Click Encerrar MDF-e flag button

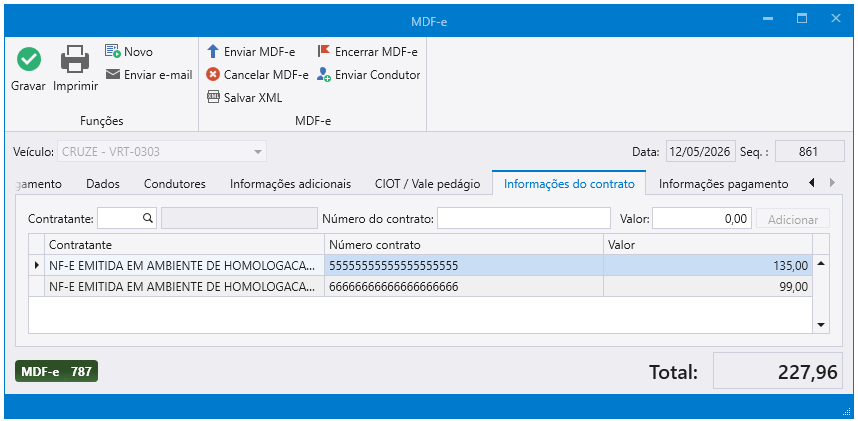point(367,52)
